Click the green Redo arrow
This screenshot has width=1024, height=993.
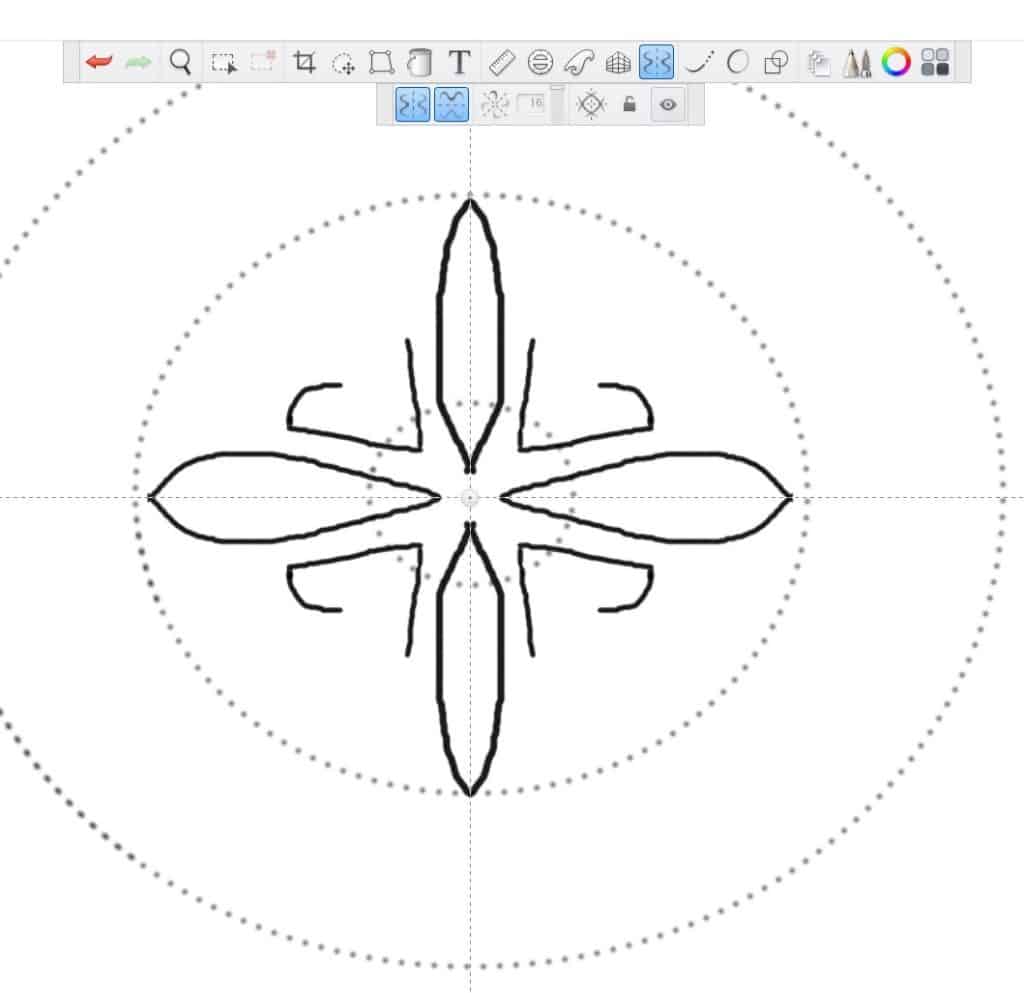point(138,62)
